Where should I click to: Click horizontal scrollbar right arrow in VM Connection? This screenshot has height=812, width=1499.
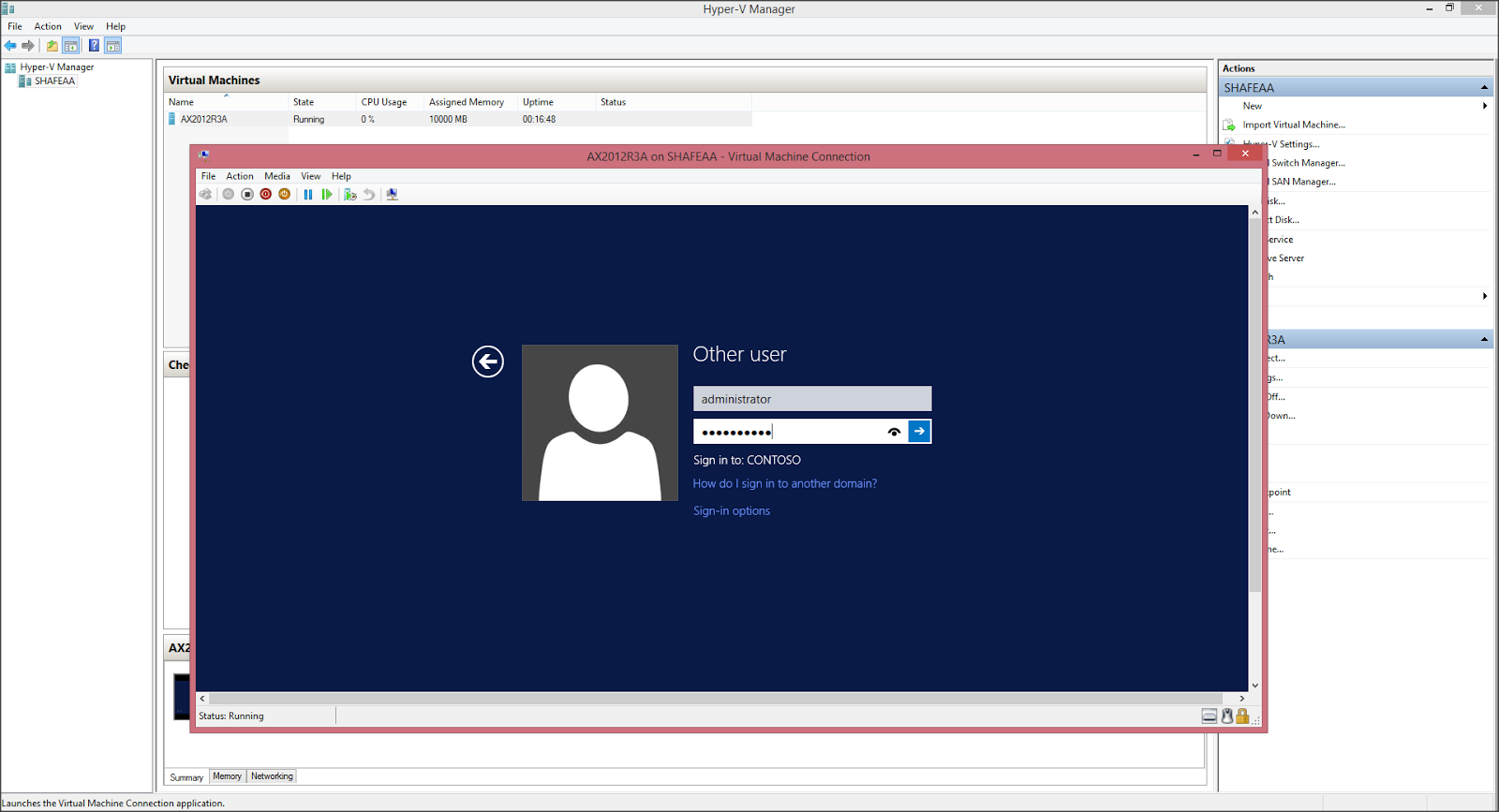1242,699
